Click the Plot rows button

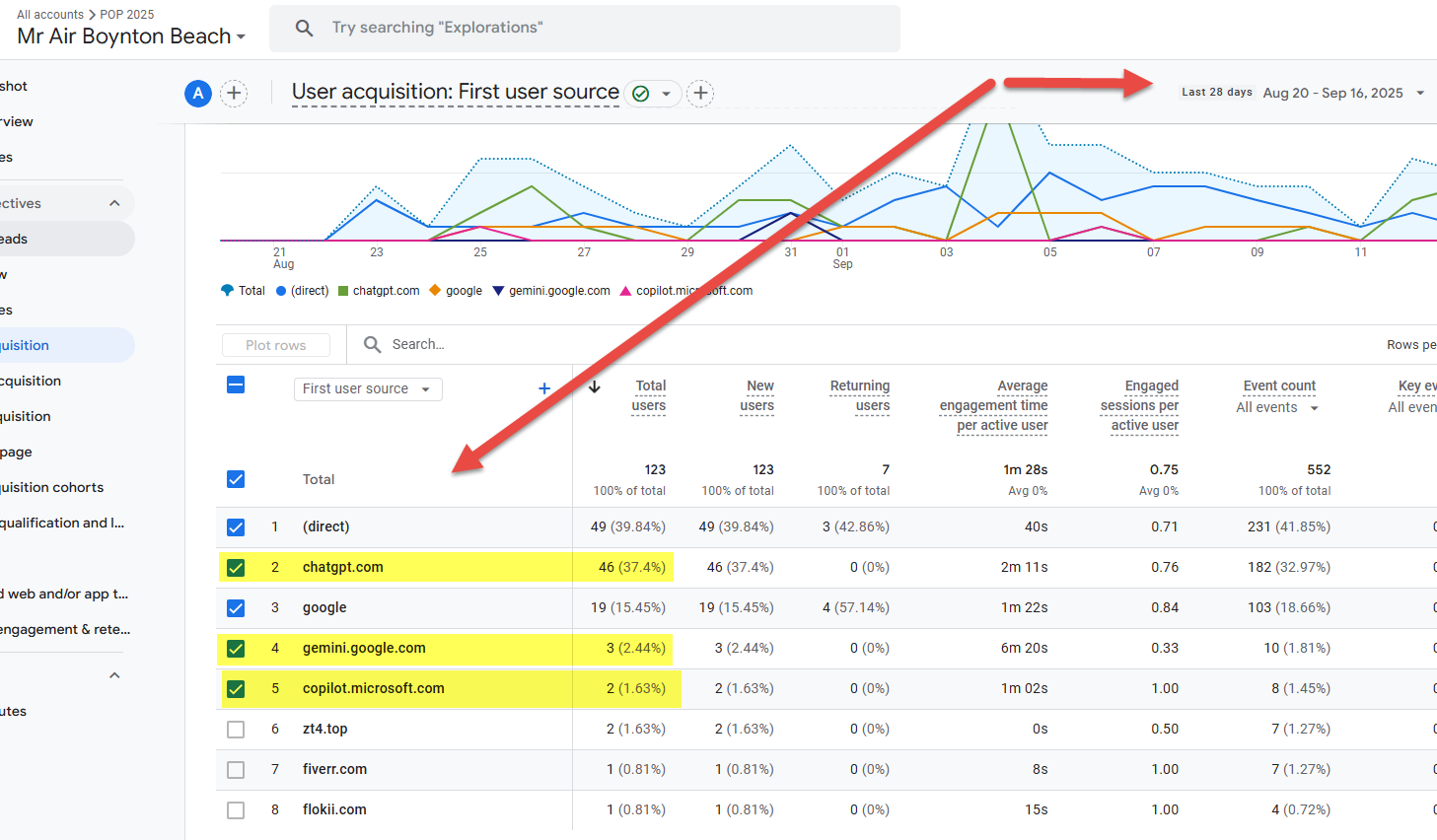tap(275, 345)
